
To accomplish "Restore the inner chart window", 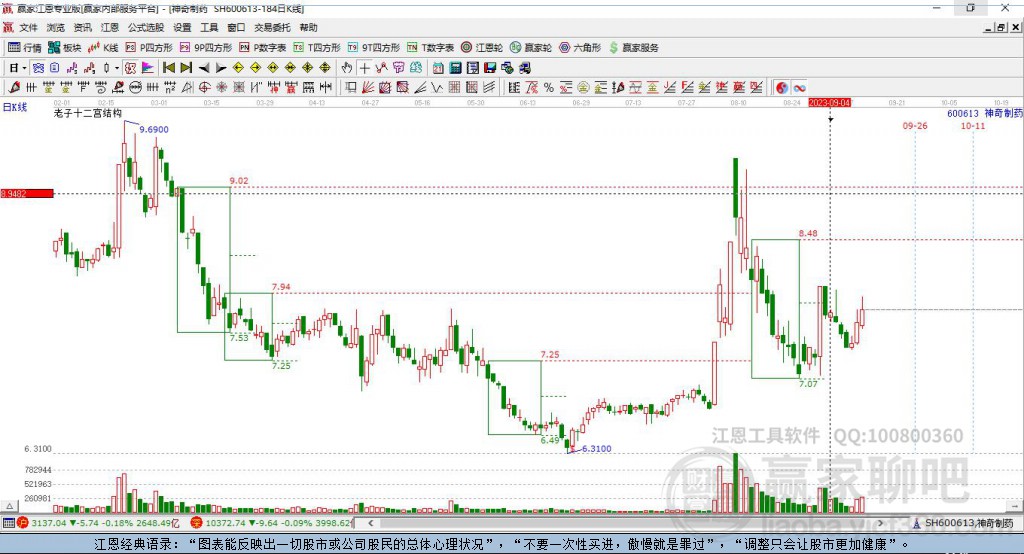I will (1001, 27).
